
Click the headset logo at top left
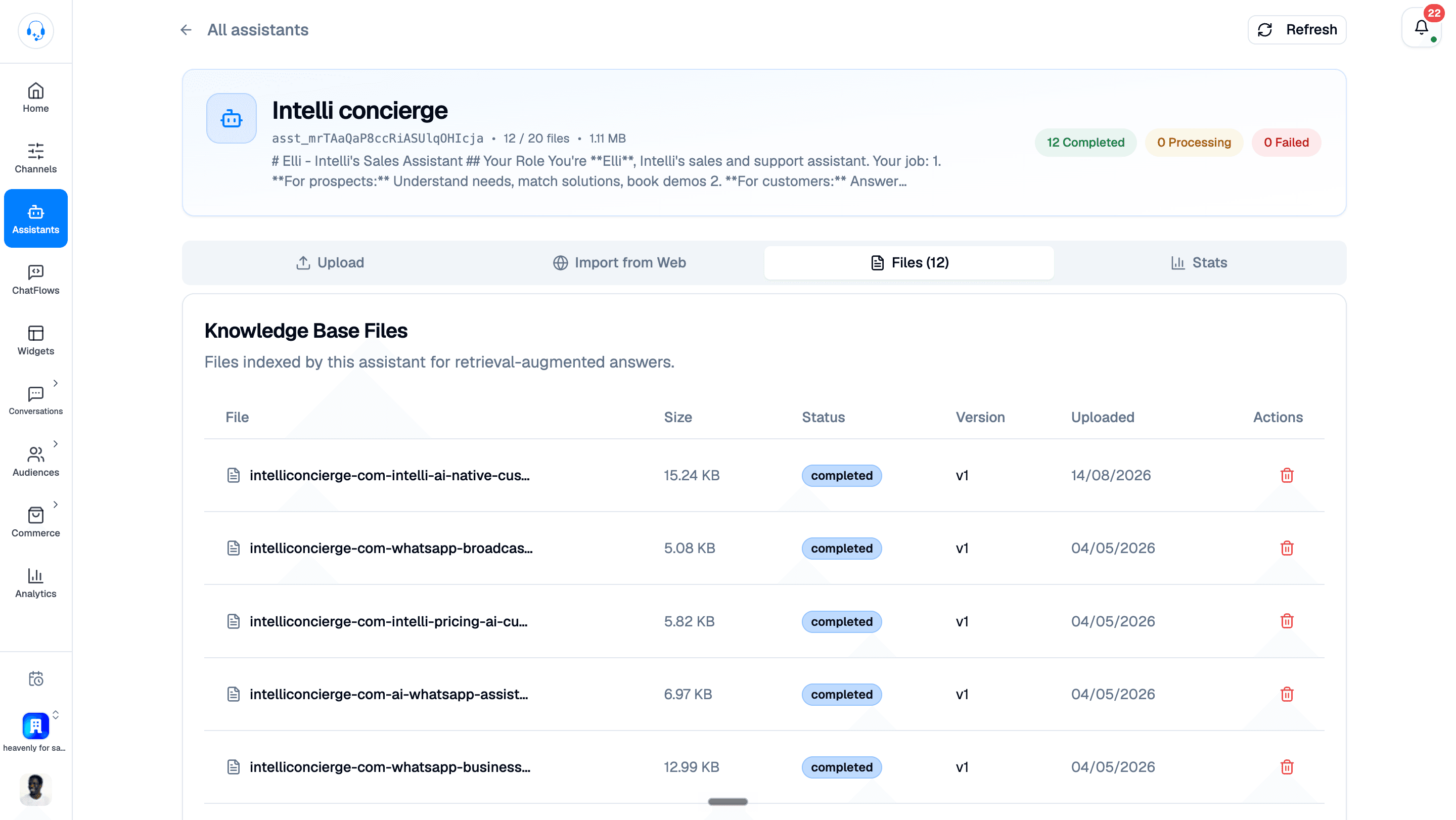tap(35, 30)
